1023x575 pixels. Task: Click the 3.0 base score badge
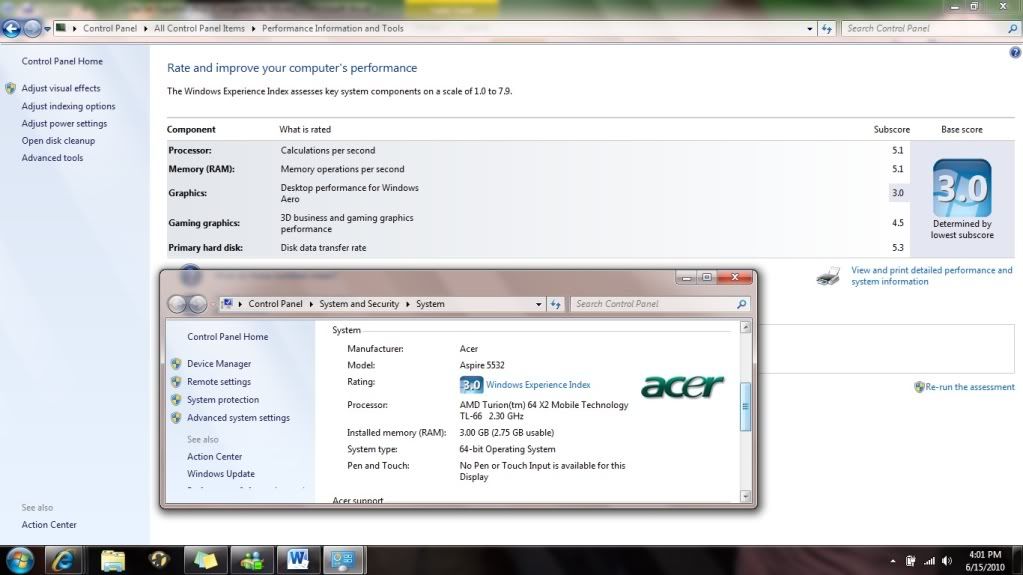click(x=962, y=188)
